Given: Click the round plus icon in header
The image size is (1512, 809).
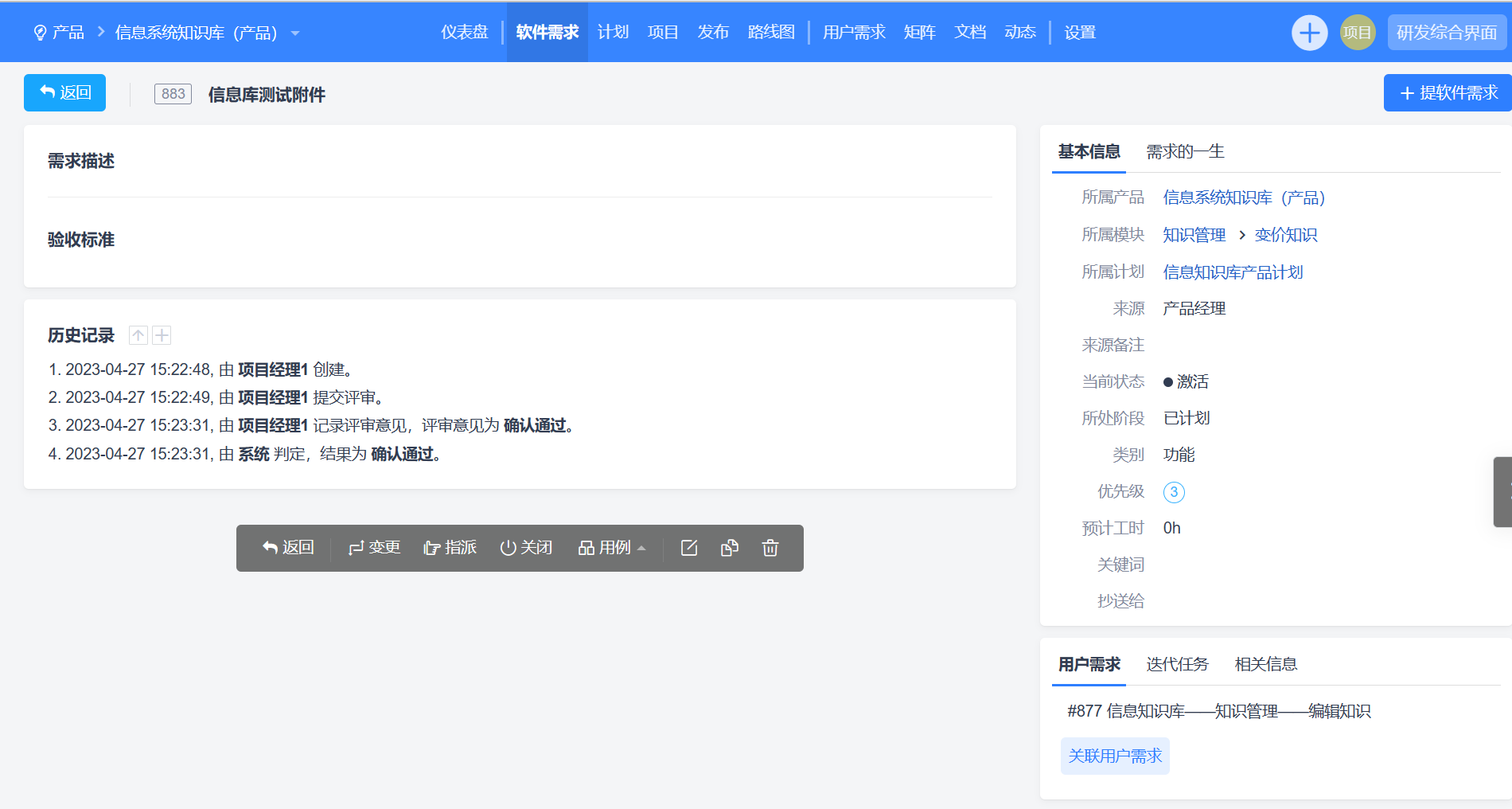Looking at the screenshot, I should [x=1309, y=33].
